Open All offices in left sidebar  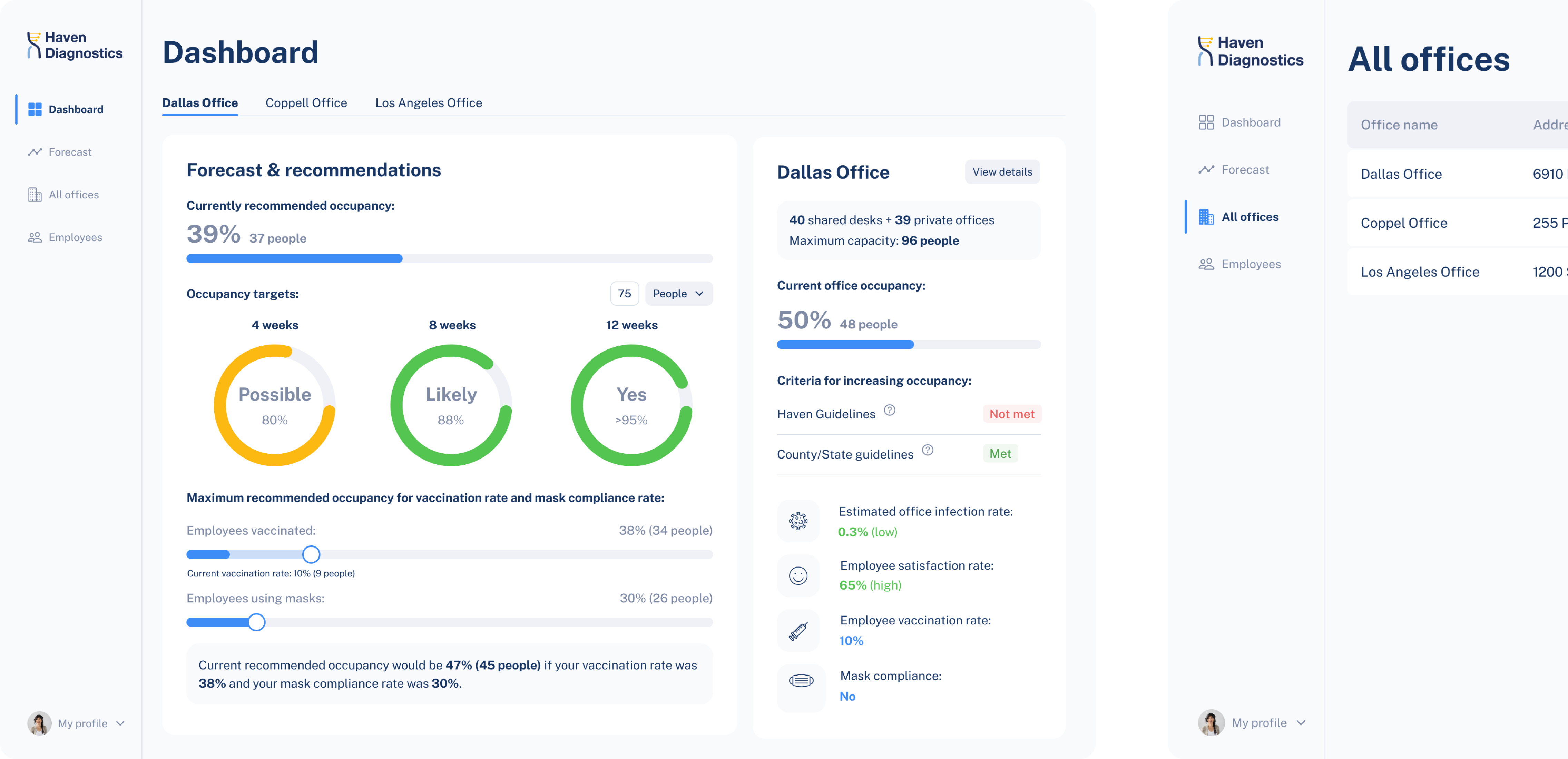[73, 195]
